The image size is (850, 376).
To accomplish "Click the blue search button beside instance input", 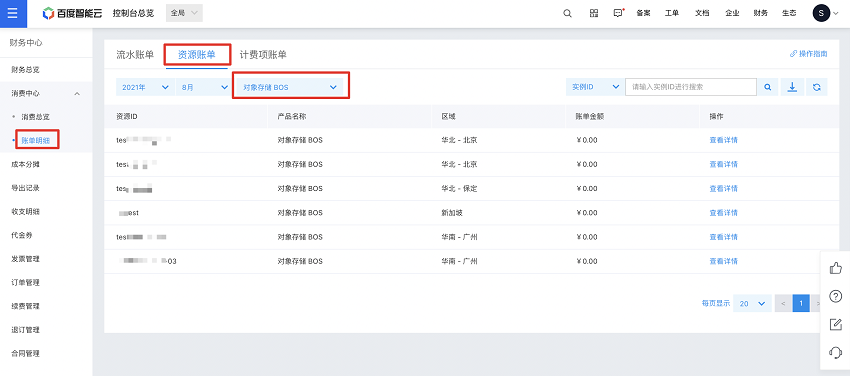I will click(768, 87).
